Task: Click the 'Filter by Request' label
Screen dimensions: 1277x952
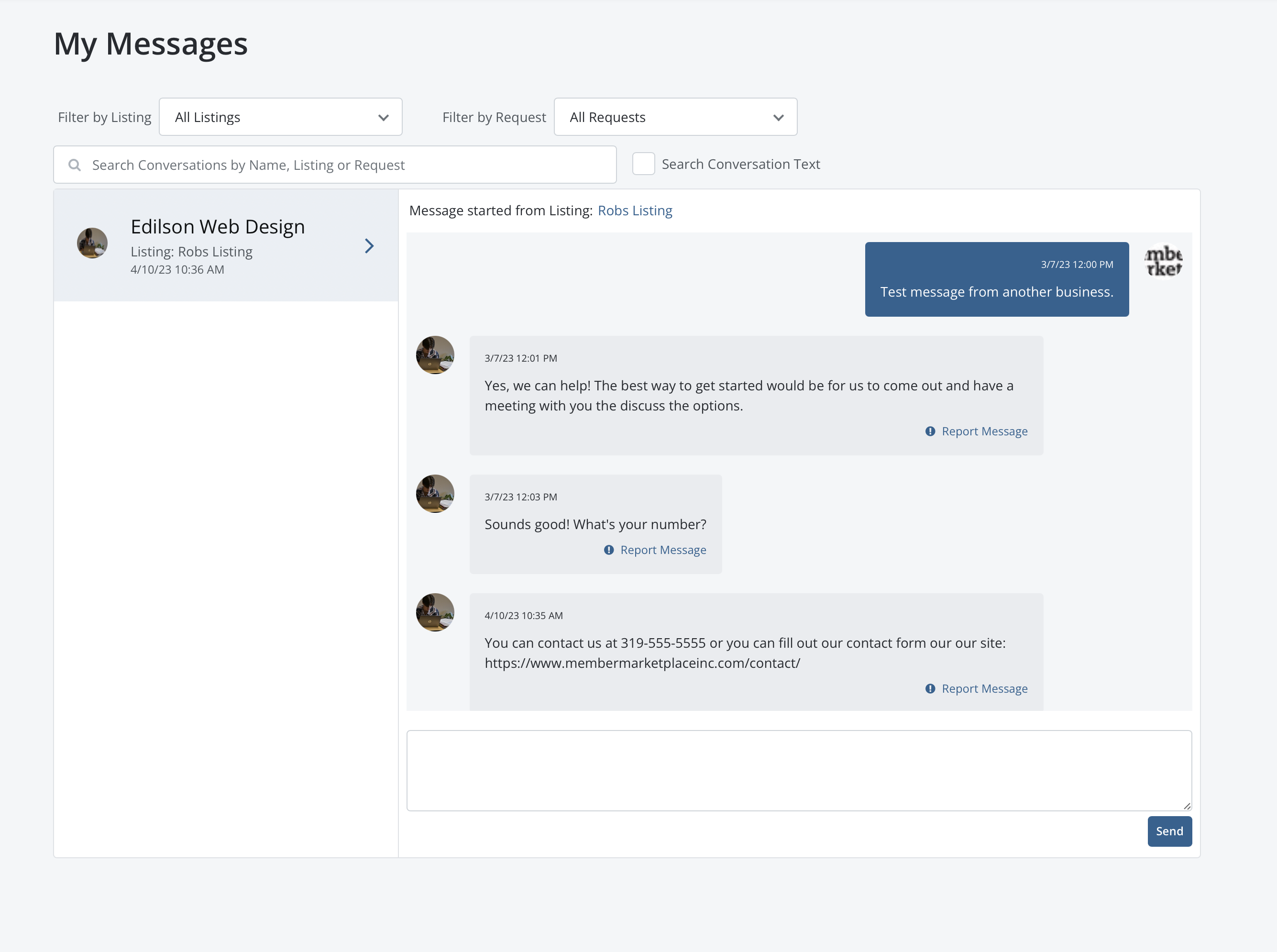Action: pyautogui.click(x=494, y=118)
